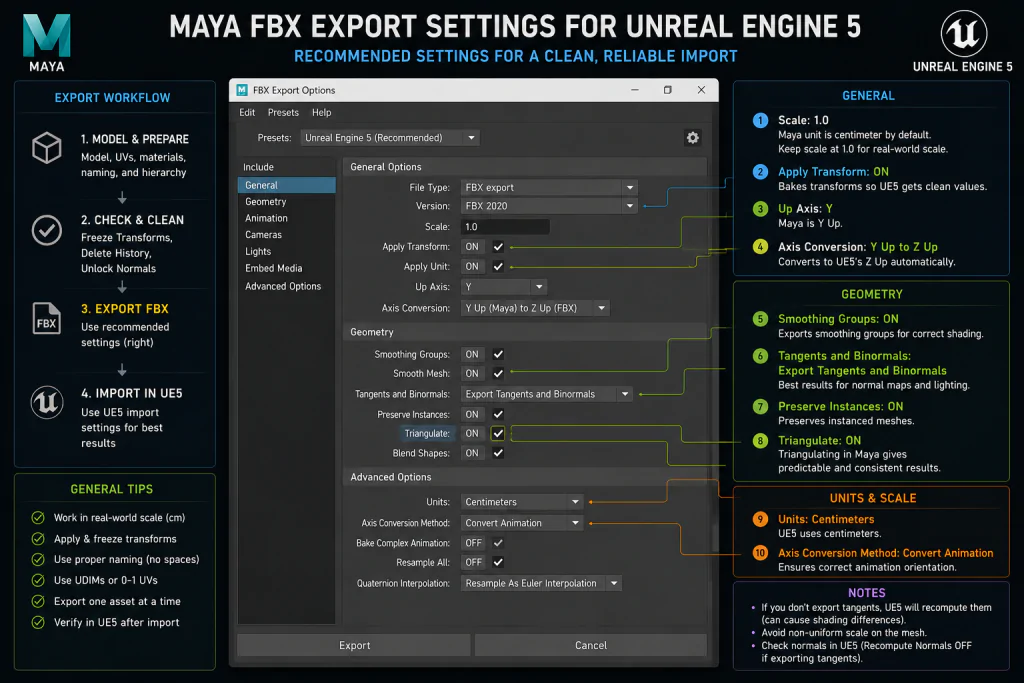Viewport: 1024px width, 683px height.
Task: Click the FBX file icon beside Export FBX
Action: 46,319
